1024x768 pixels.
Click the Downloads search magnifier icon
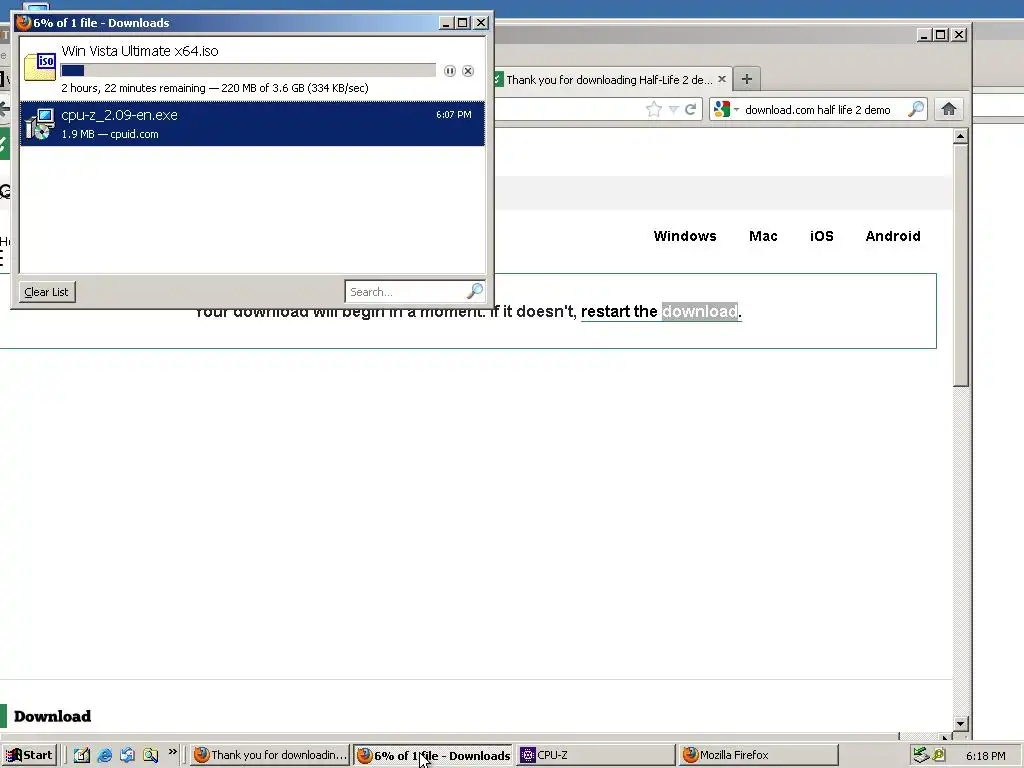[x=475, y=291]
